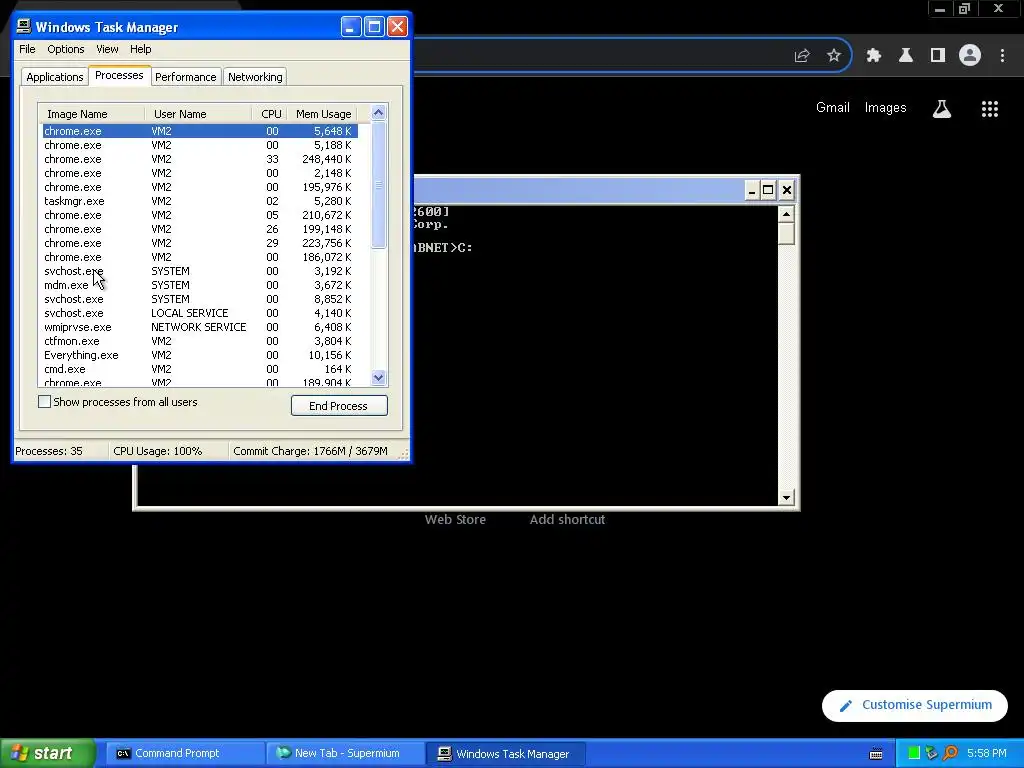Switch to Command Prompt from taskbar

coord(184,754)
